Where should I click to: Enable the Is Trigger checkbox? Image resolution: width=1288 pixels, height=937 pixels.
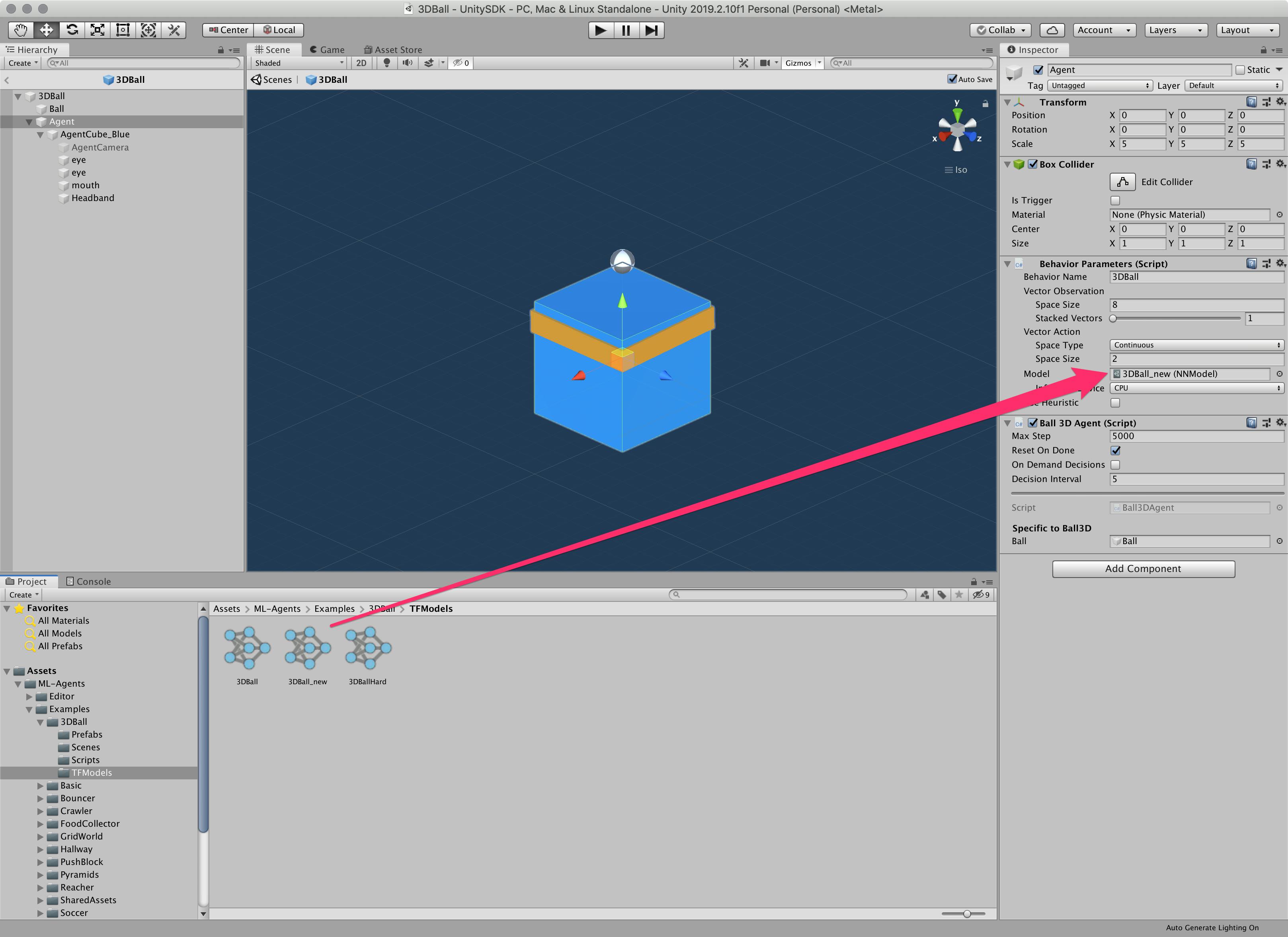pyautogui.click(x=1115, y=201)
